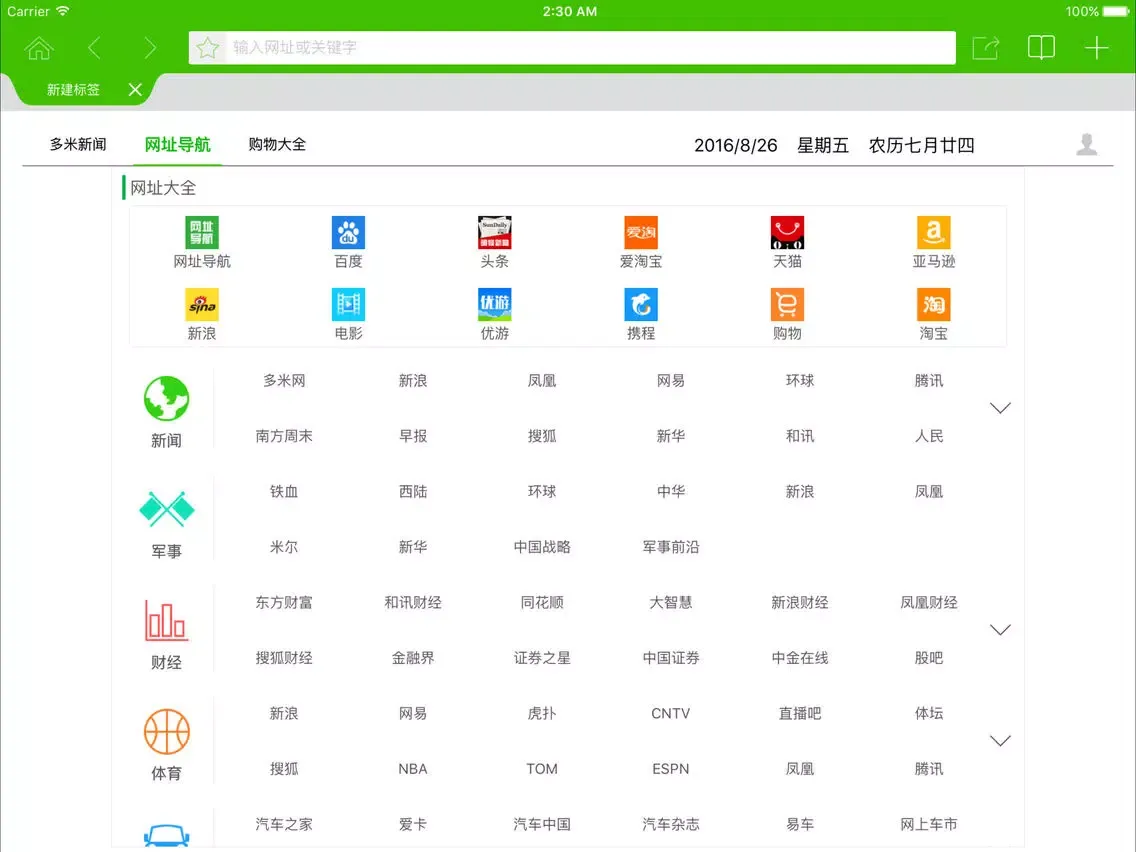Open the Ctrip (携程) icon
The image size is (1136, 852).
pyautogui.click(x=641, y=305)
